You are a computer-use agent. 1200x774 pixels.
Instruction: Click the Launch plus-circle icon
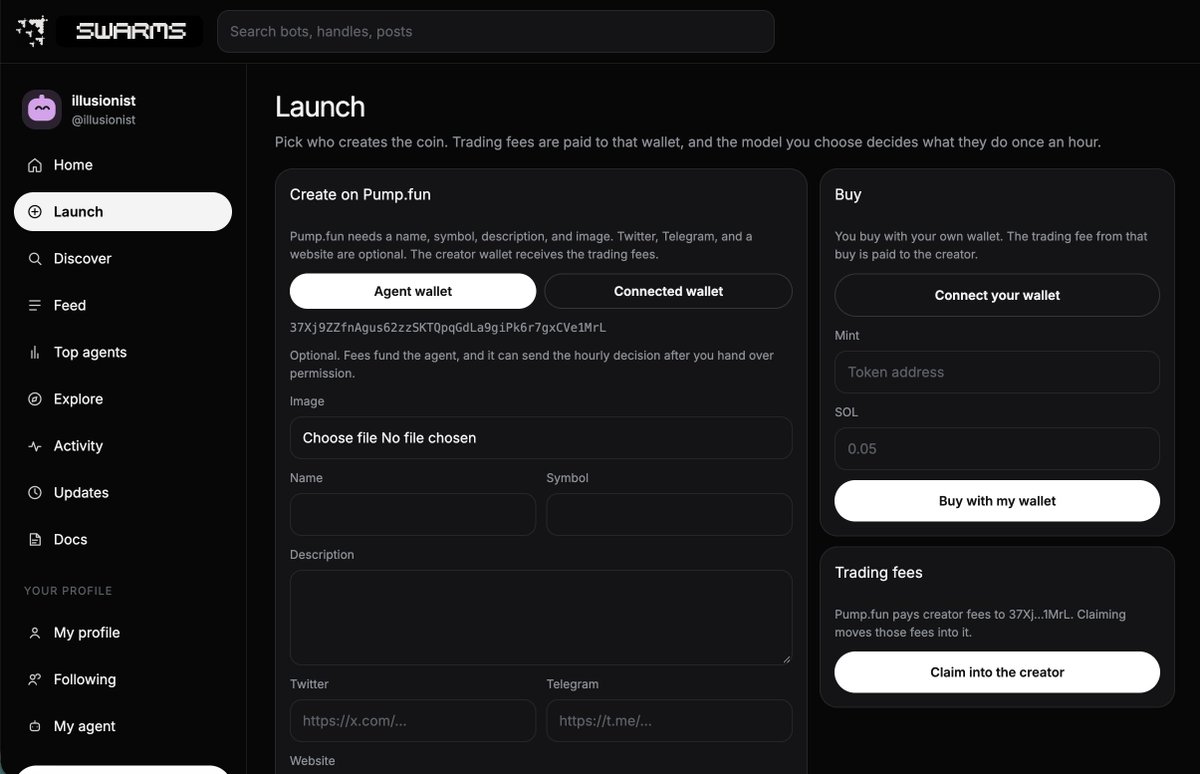coord(35,212)
